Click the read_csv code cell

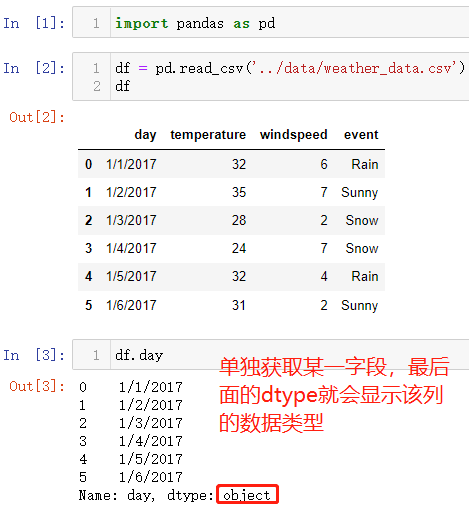[271, 76]
